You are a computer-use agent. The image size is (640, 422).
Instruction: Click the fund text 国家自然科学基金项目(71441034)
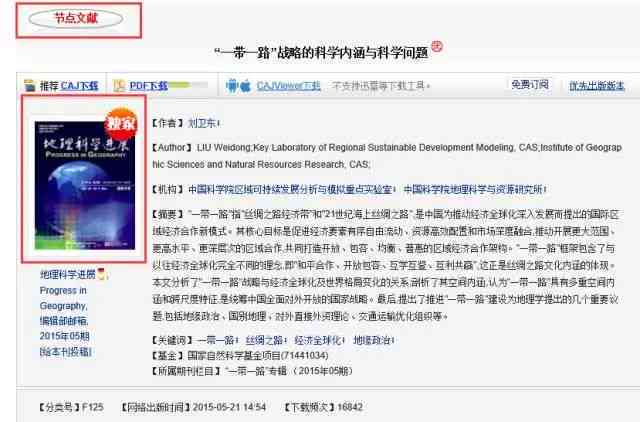click(x=258, y=355)
